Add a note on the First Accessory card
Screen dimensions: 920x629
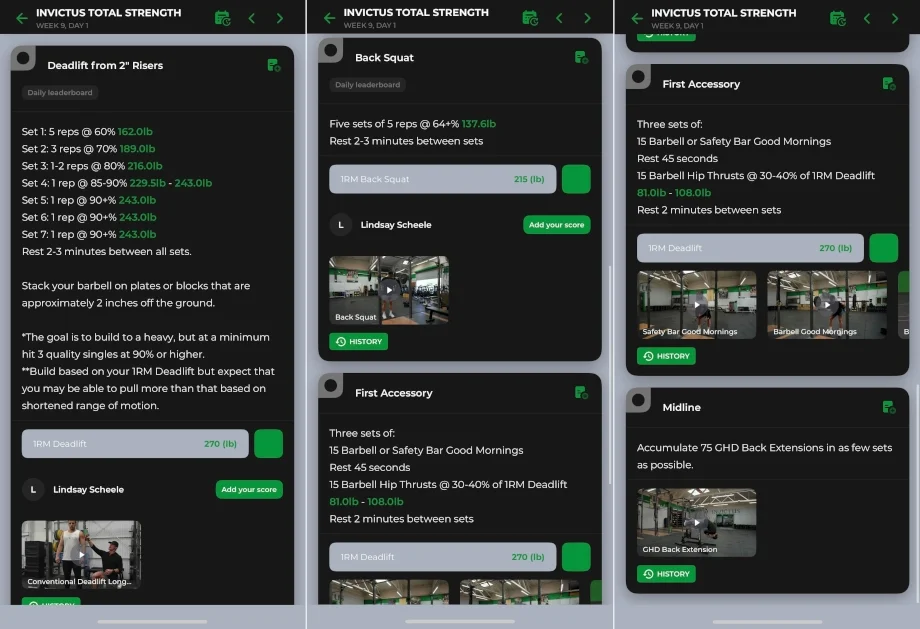(888, 84)
